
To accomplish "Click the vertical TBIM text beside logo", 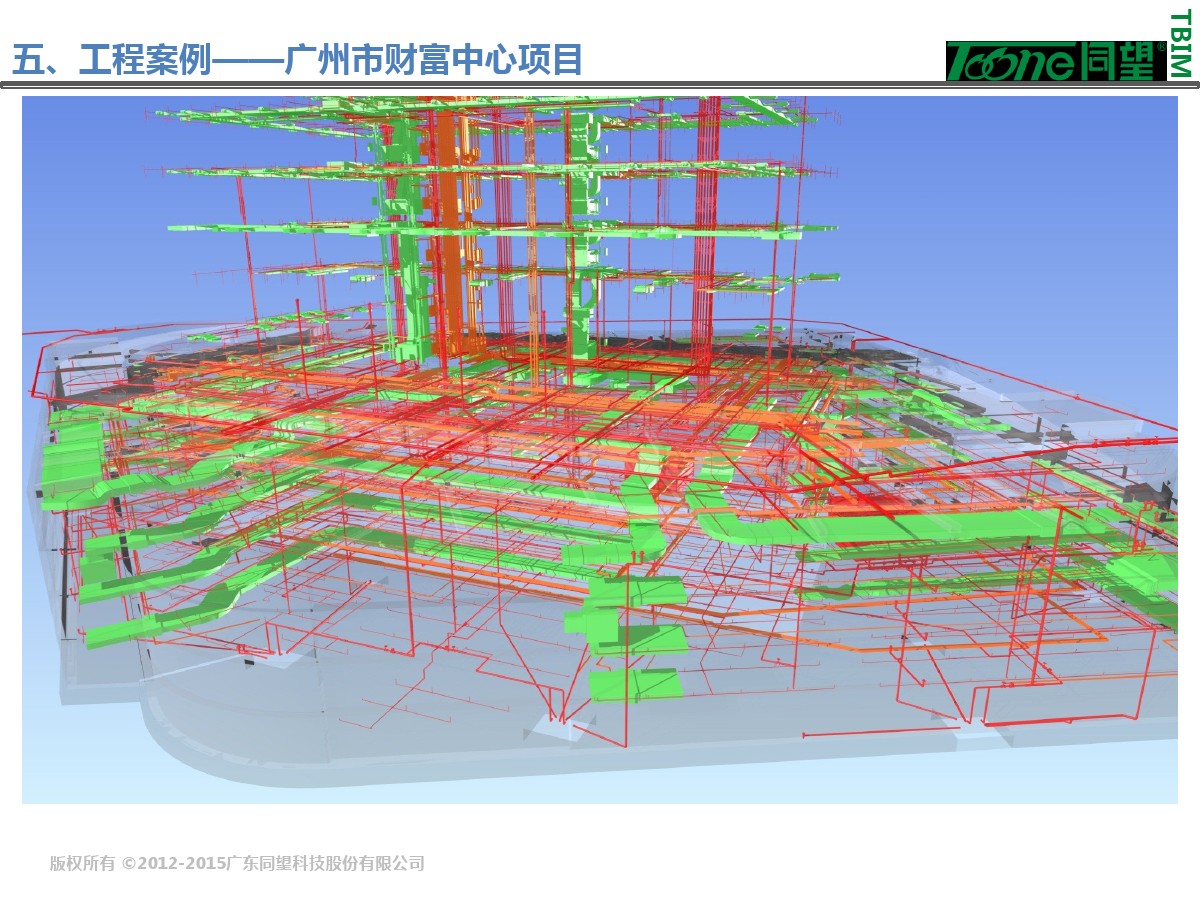I will pyautogui.click(x=1180, y=44).
